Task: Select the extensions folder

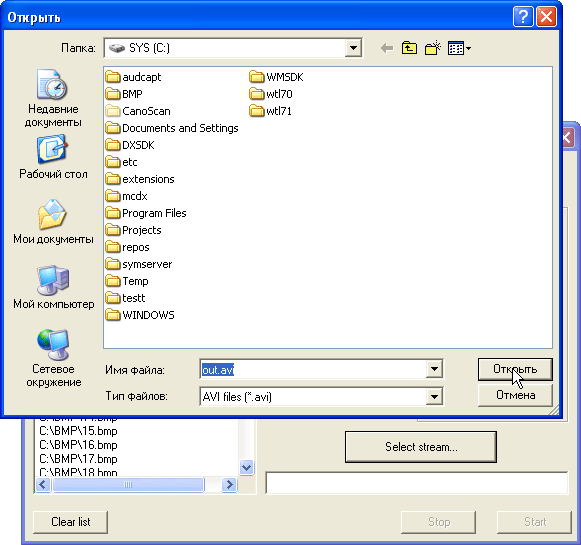Action: click(140, 179)
